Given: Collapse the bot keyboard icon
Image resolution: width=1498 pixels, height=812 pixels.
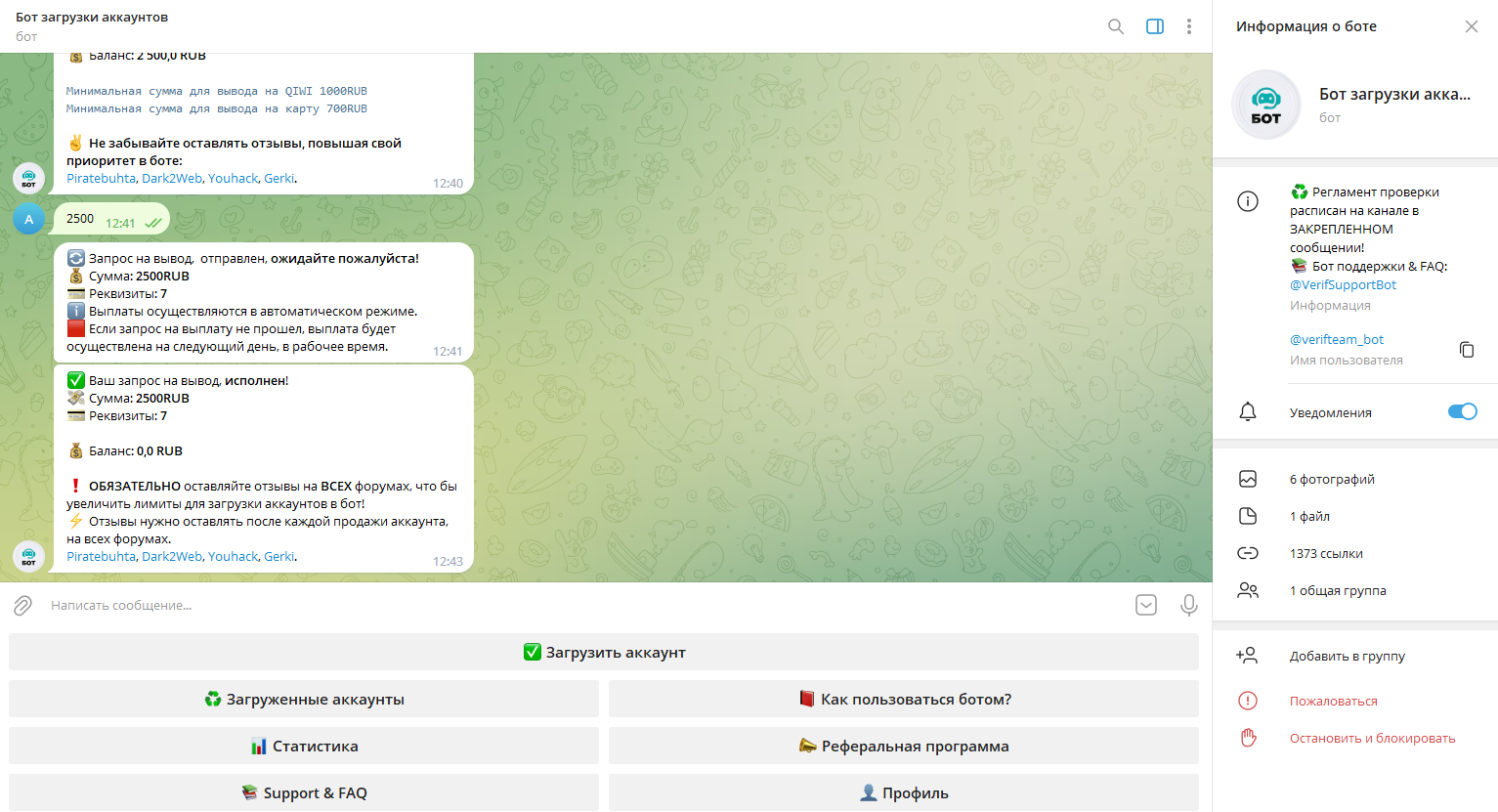Looking at the screenshot, I should click(x=1146, y=606).
